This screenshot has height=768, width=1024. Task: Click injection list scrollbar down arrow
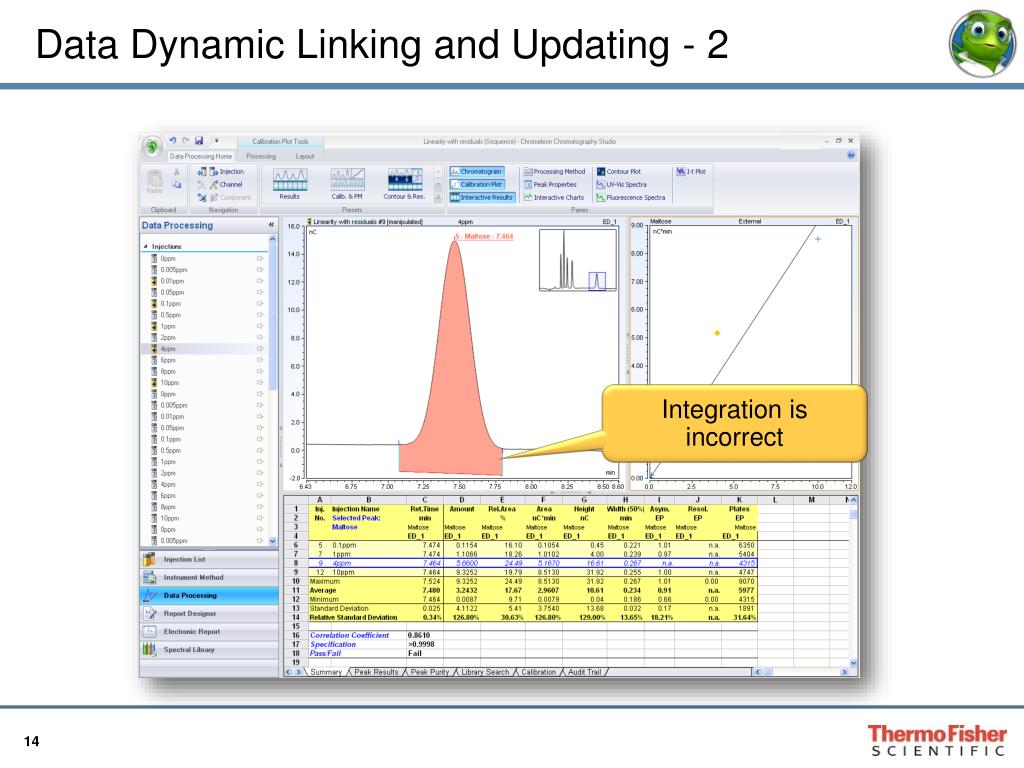click(x=273, y=541)
